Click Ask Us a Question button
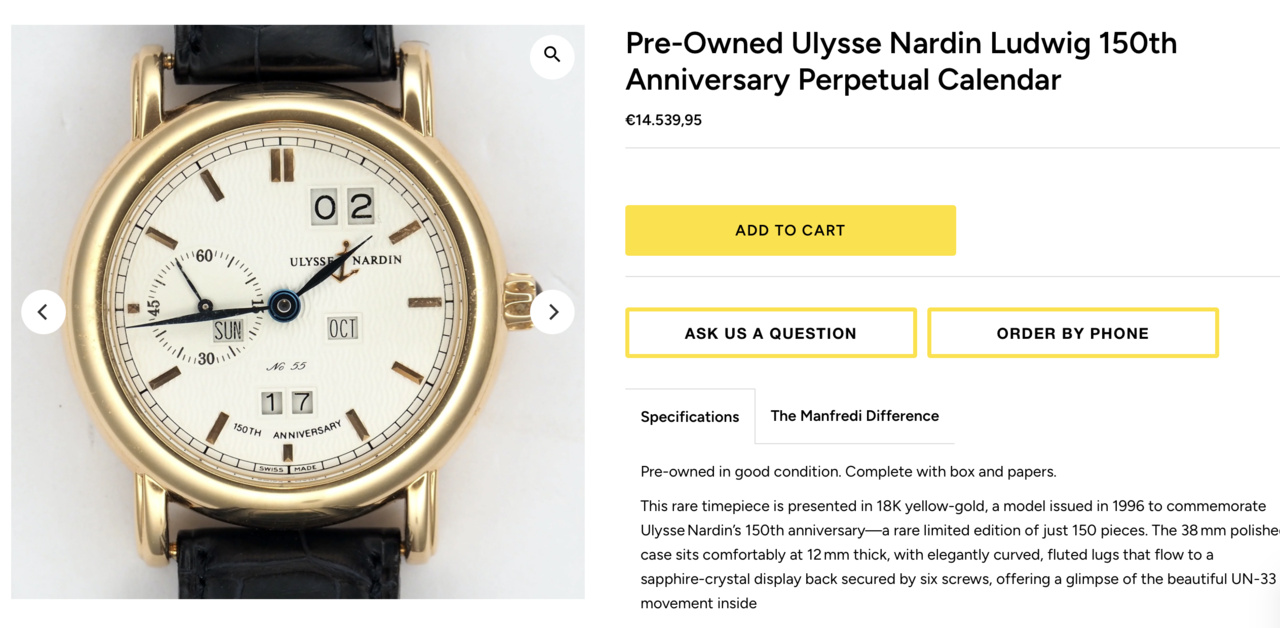1280x628 pixels. point(770,333)
